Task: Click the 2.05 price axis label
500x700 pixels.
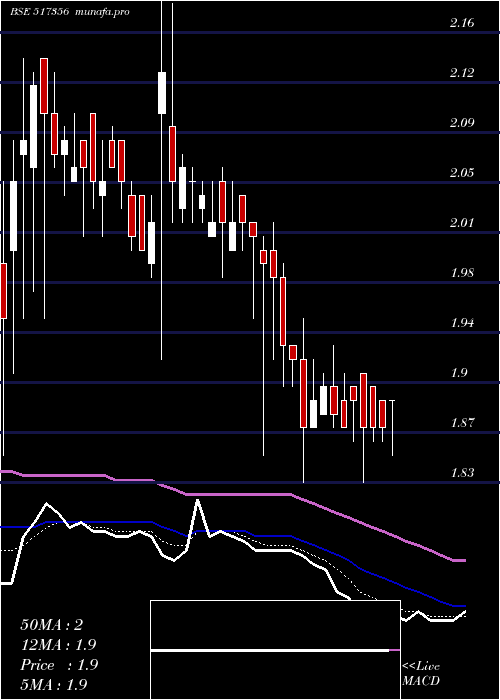Action: pos(462,172)
